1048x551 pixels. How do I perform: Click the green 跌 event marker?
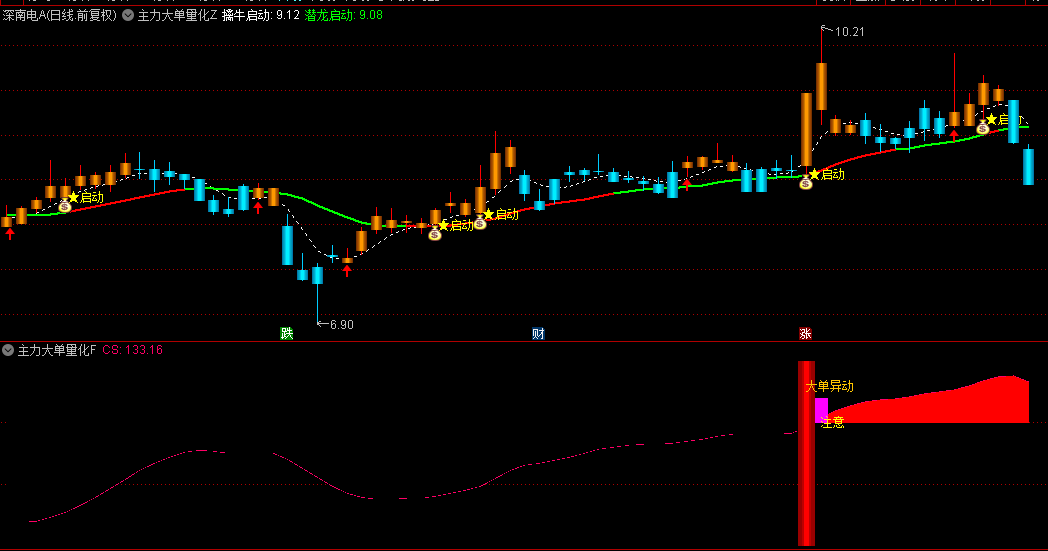click(287, 334)
